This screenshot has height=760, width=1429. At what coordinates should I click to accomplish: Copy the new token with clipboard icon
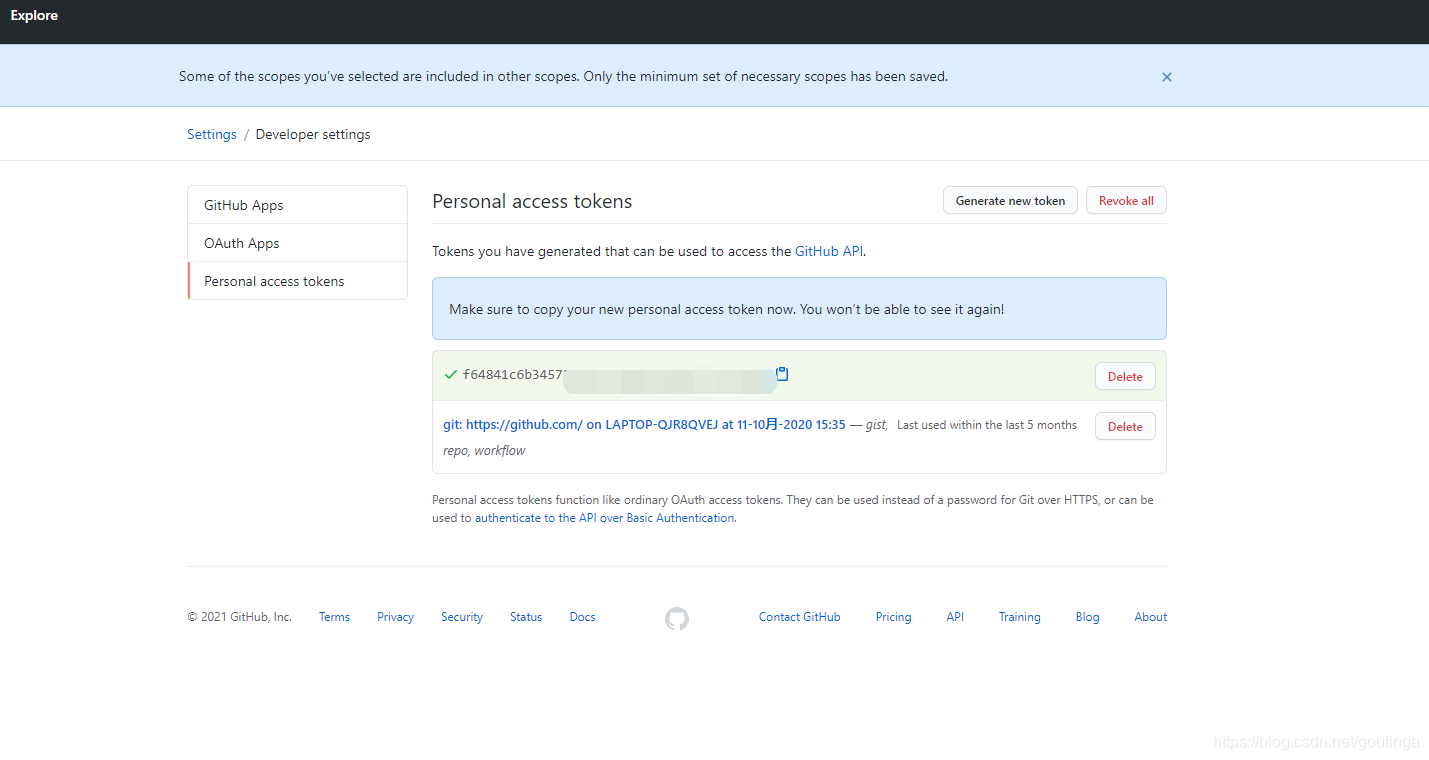click(x=783, y=374)
